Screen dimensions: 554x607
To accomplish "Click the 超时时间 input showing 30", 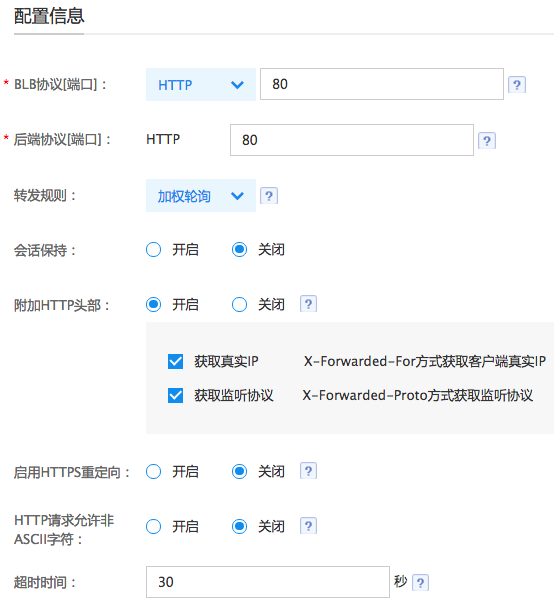I will click(x=268, y=582).
